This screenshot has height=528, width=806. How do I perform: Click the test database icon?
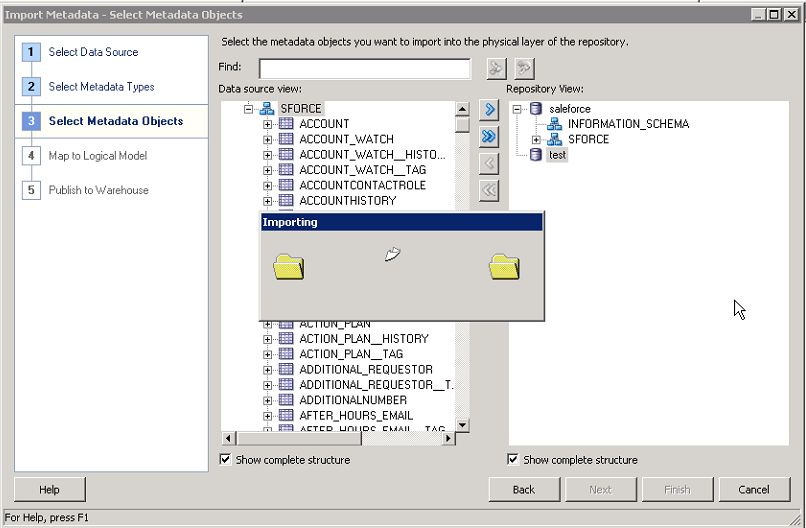tap(535, 155)
